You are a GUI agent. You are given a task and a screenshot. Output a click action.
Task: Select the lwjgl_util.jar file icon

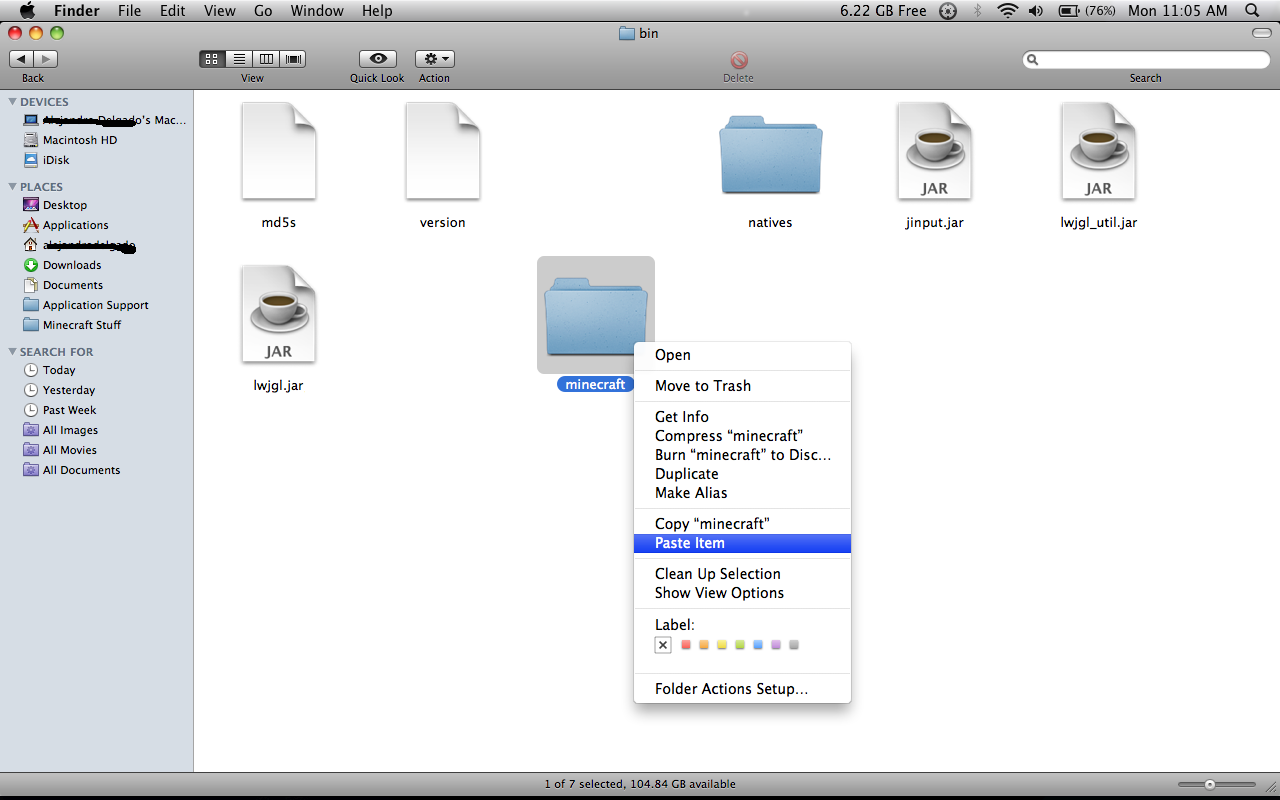click(x=1099, y=151)
